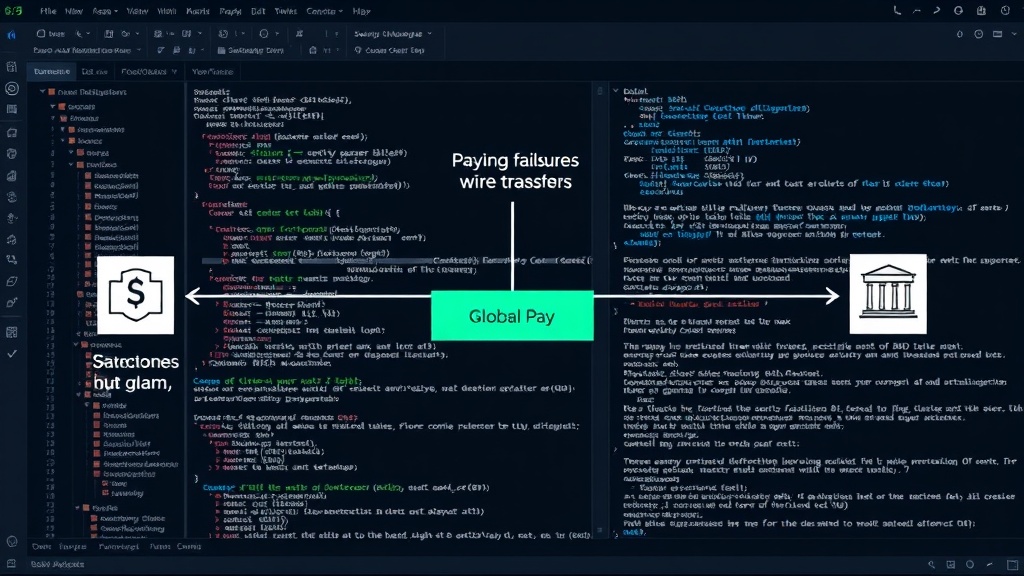1024x576 pixels.
Task: Collapse the right panel section chevron
Action: [616, 91]
